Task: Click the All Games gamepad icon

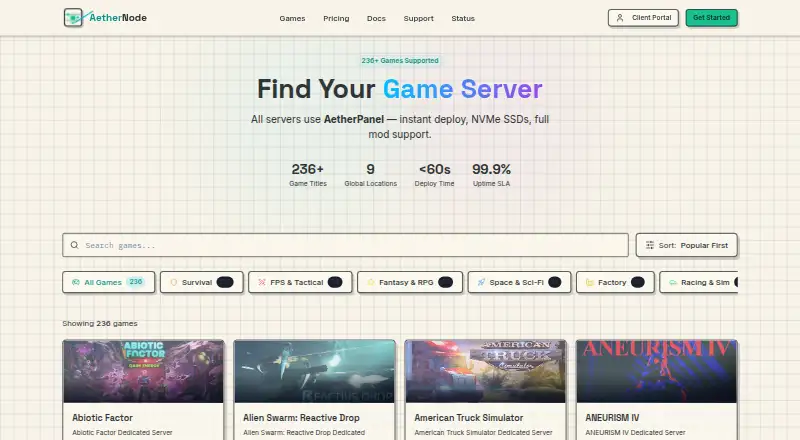Action: [x=76, y=282]
